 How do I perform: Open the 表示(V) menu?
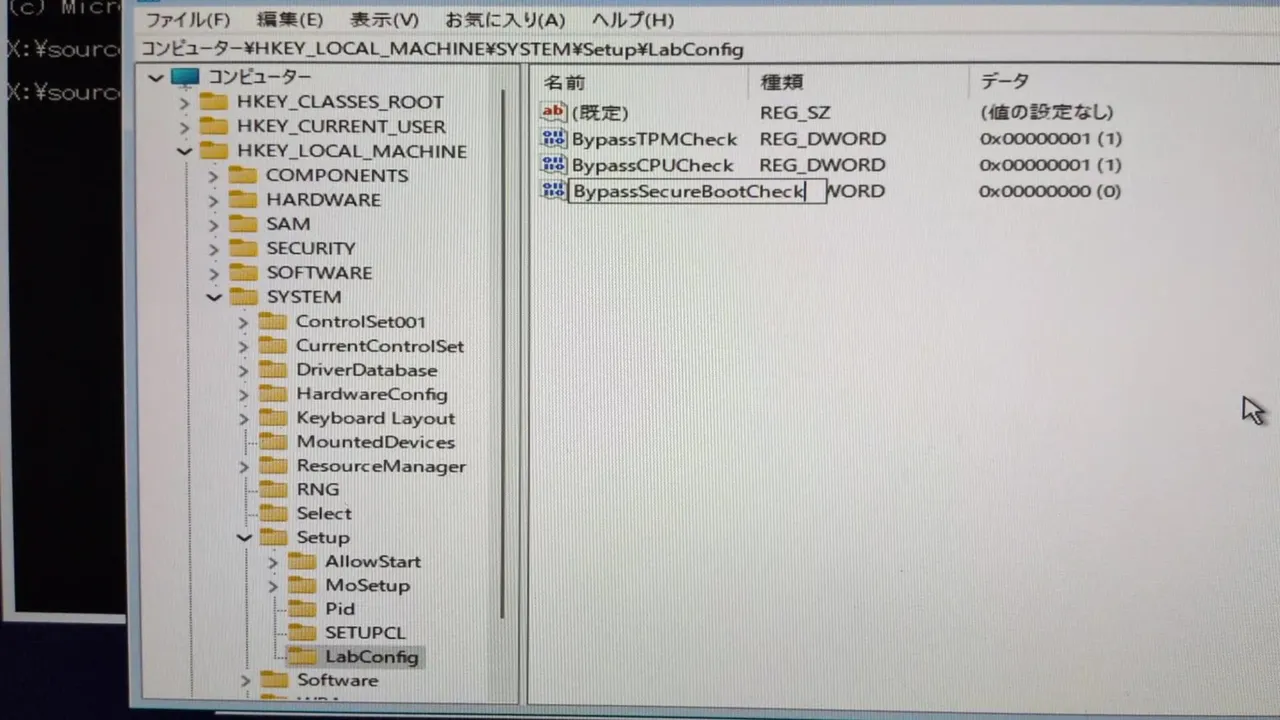coord(385,20)
